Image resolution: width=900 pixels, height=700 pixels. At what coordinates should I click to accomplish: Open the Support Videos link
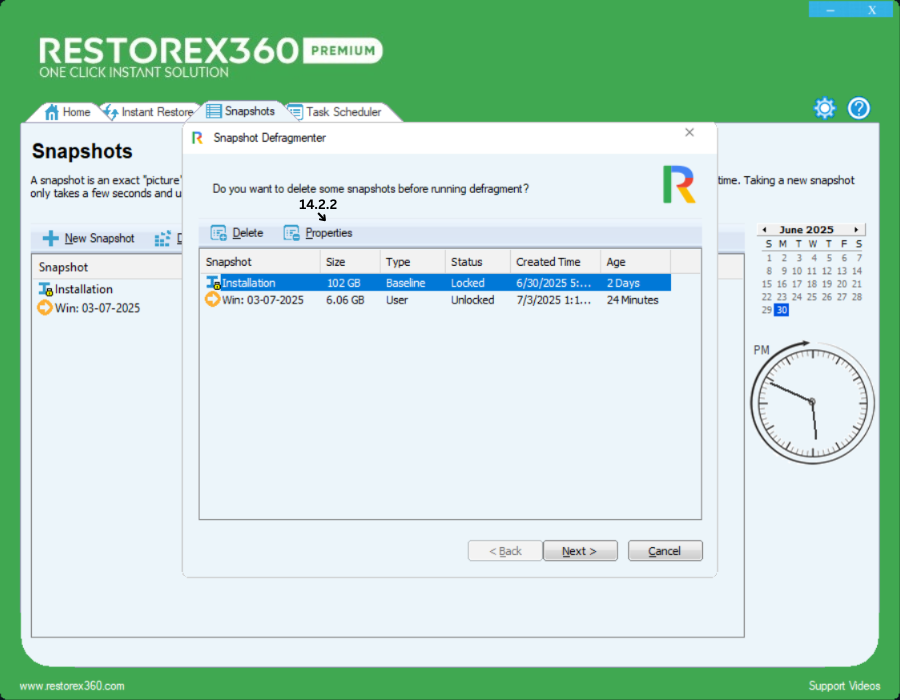click(844, 686)
